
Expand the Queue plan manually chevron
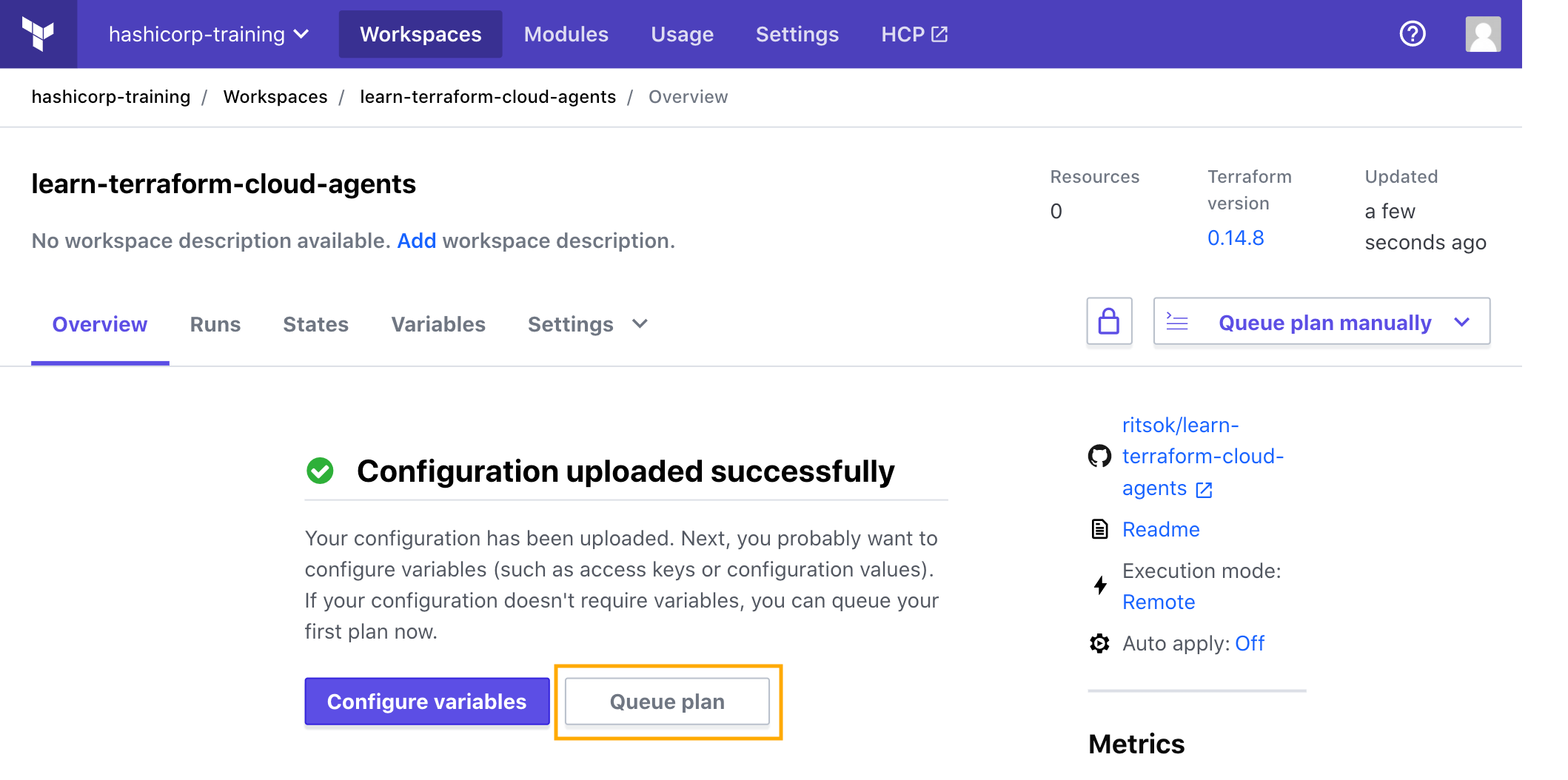[1461, 322]
